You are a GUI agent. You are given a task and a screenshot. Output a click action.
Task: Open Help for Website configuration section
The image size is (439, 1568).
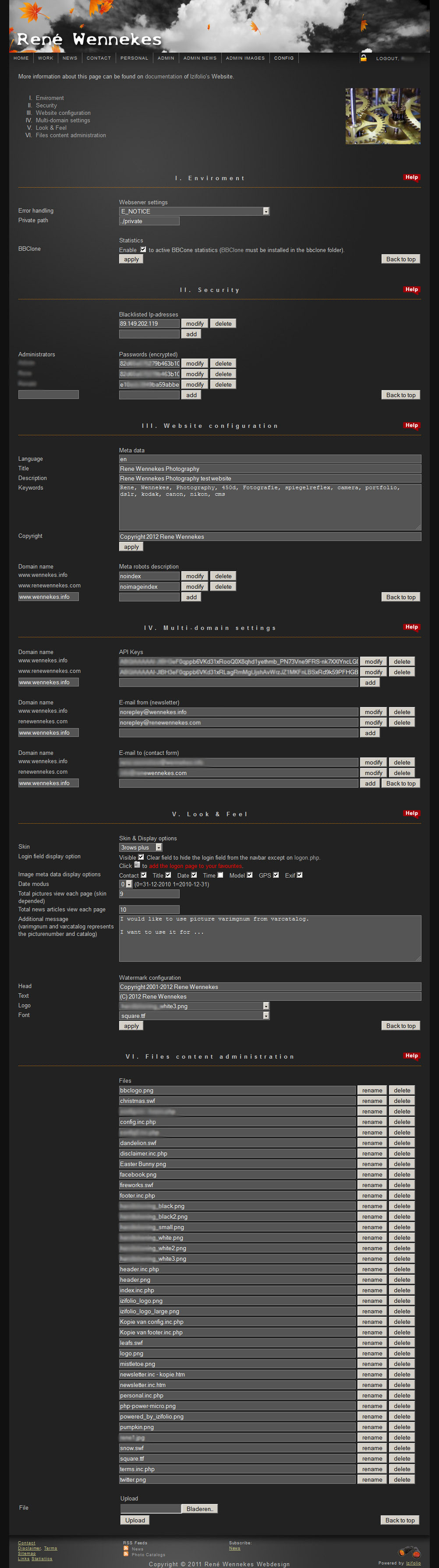[412, 426]
